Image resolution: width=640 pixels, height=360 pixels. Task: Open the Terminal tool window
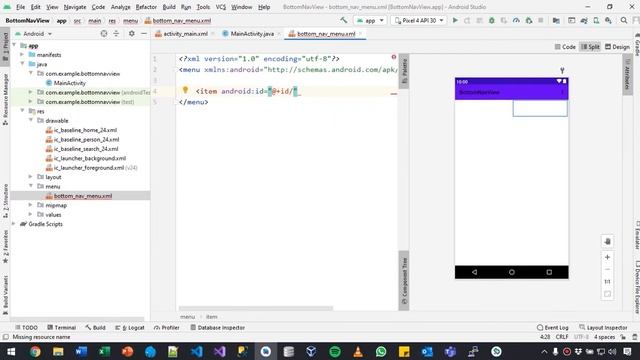point(62,327)
